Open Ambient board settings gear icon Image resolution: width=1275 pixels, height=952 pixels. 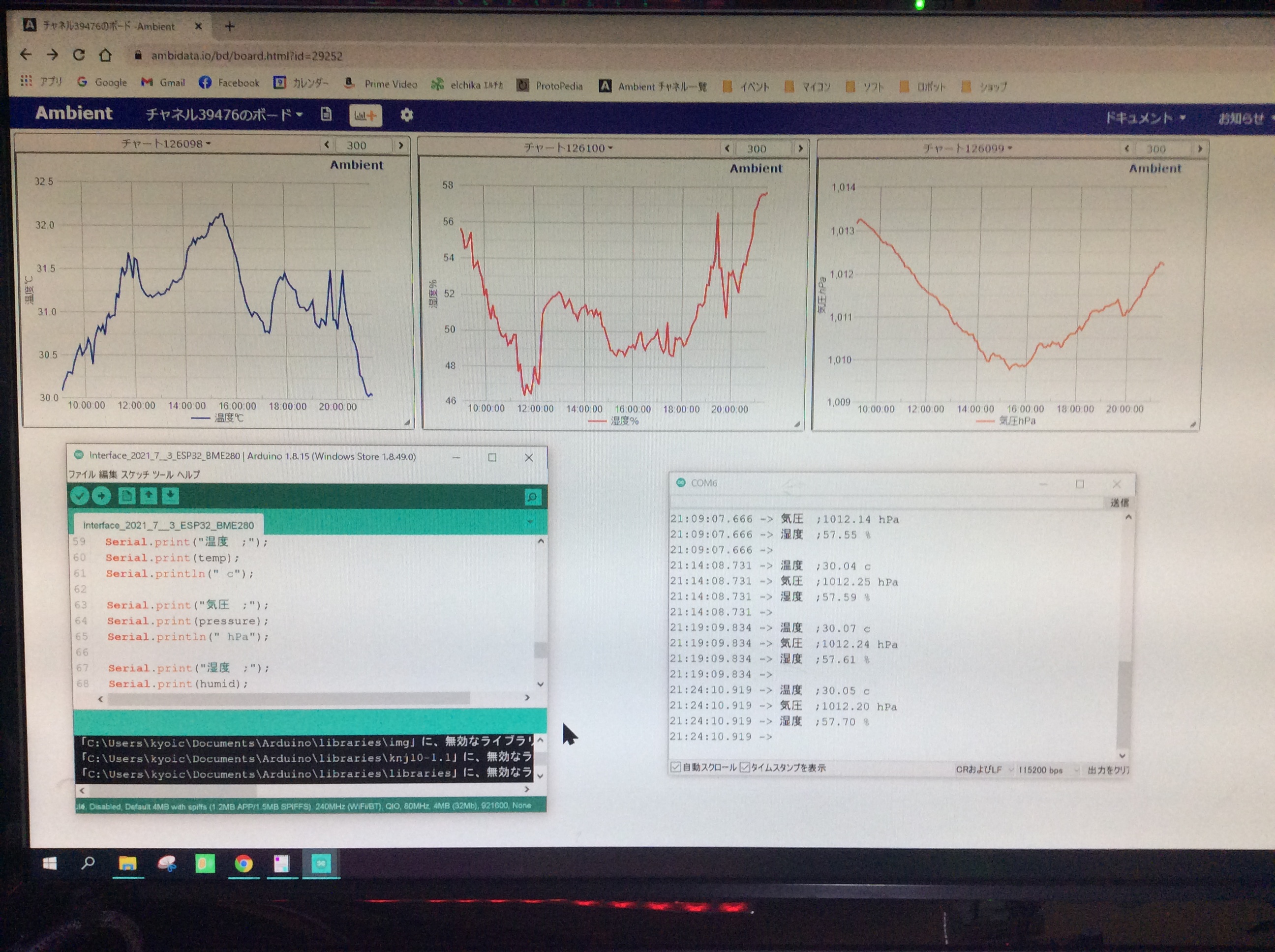407,115
